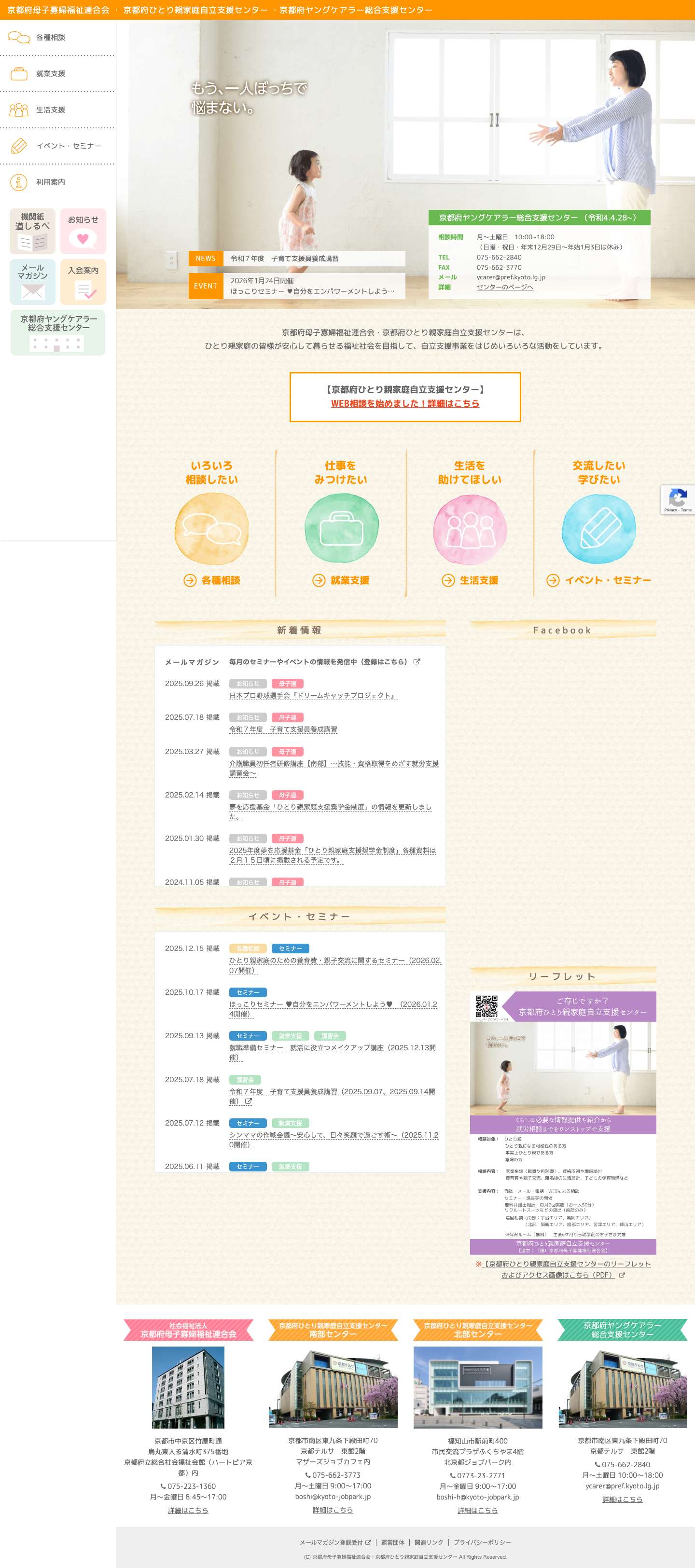695x1568 pixels.
Task: Open 生活支援 in the sidebar menu
Action: [51, 110]
